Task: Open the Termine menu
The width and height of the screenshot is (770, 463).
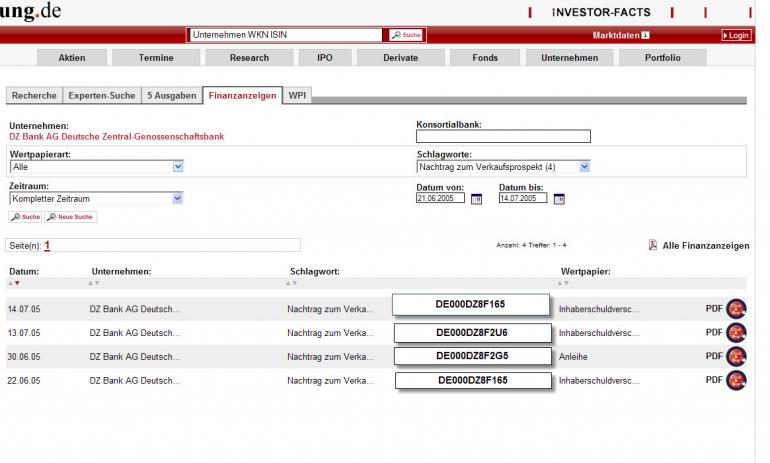Action: [156, 57]
